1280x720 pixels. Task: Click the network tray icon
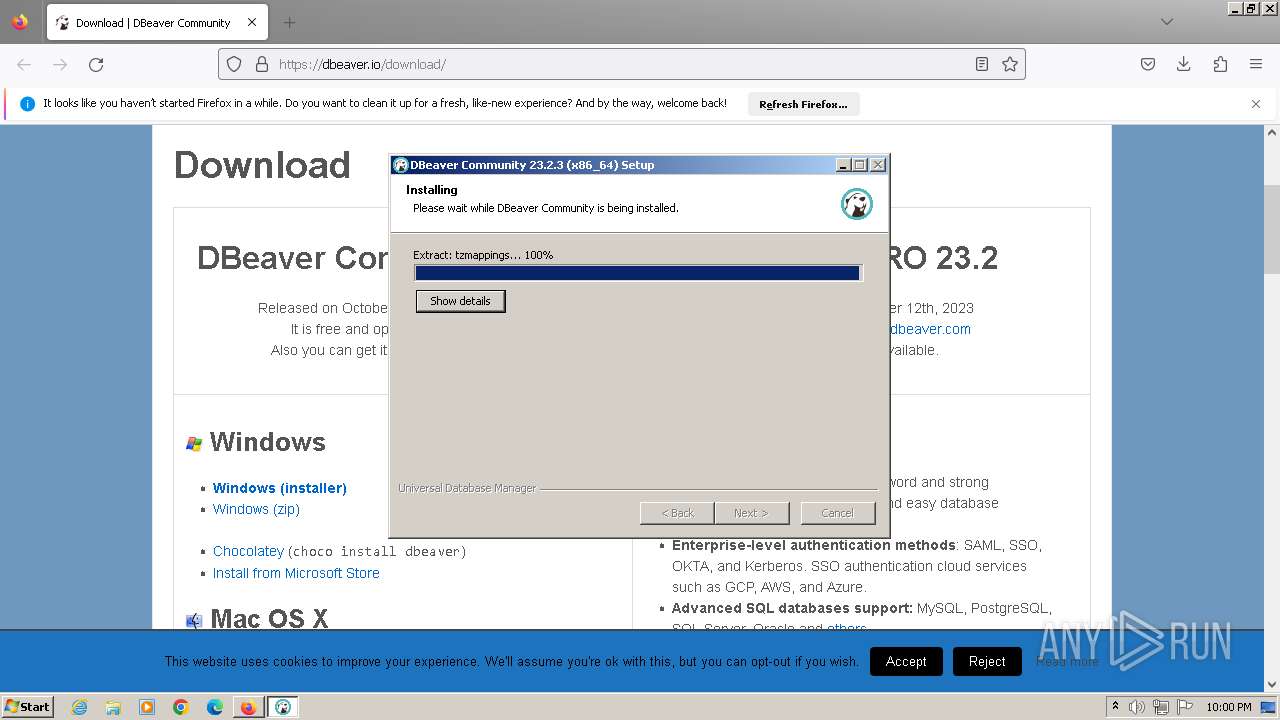coord(1160,707)
